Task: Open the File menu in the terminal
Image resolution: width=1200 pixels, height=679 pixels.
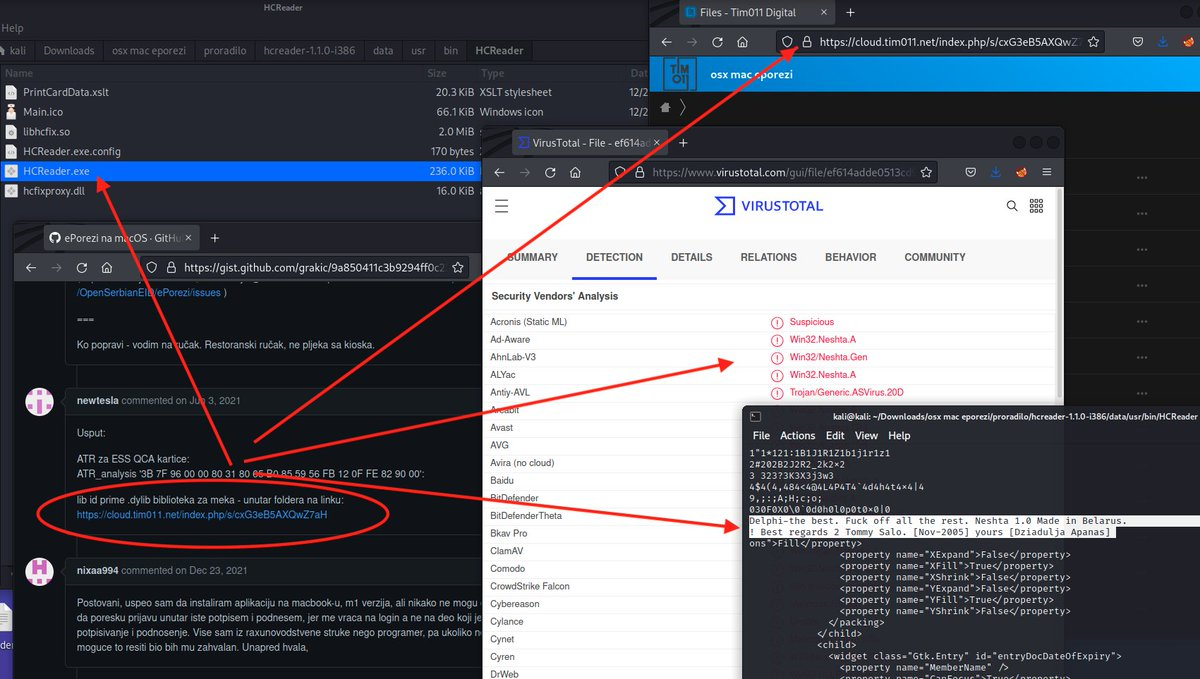Action: pyautogui.click(x=761, y=436)
